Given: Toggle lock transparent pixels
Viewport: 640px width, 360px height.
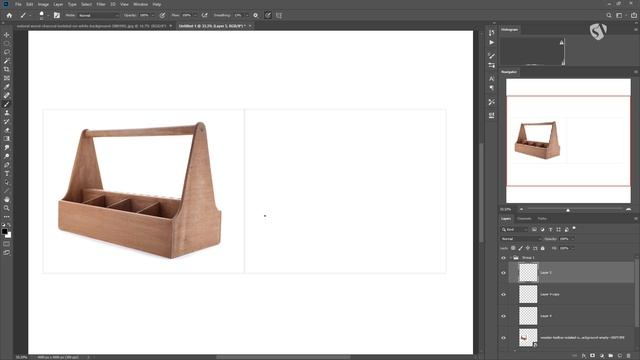Looking at the screenshot, I should tap(513, 248).
